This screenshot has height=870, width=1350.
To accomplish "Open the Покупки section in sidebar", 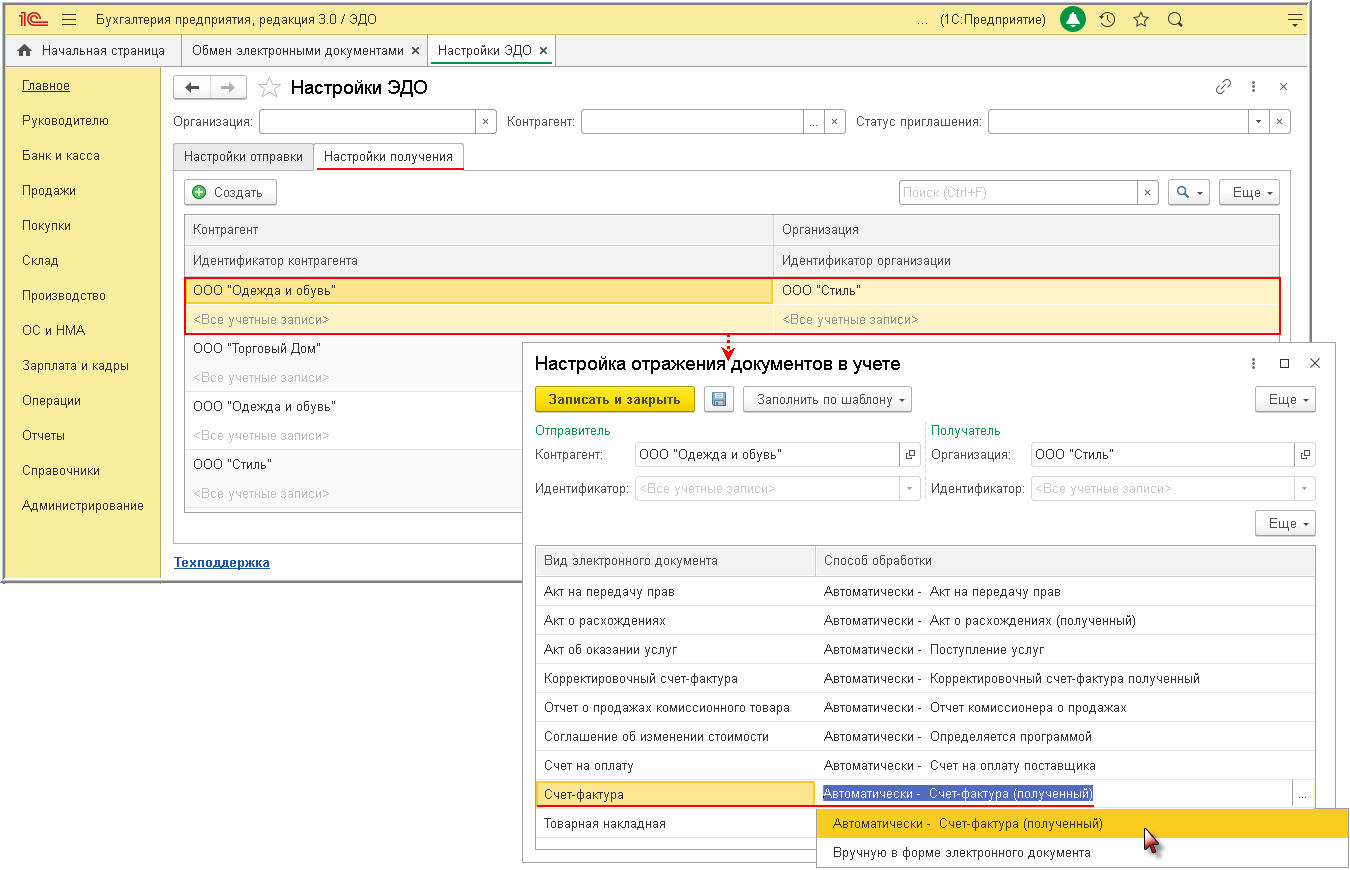I will tap(46, 225).
